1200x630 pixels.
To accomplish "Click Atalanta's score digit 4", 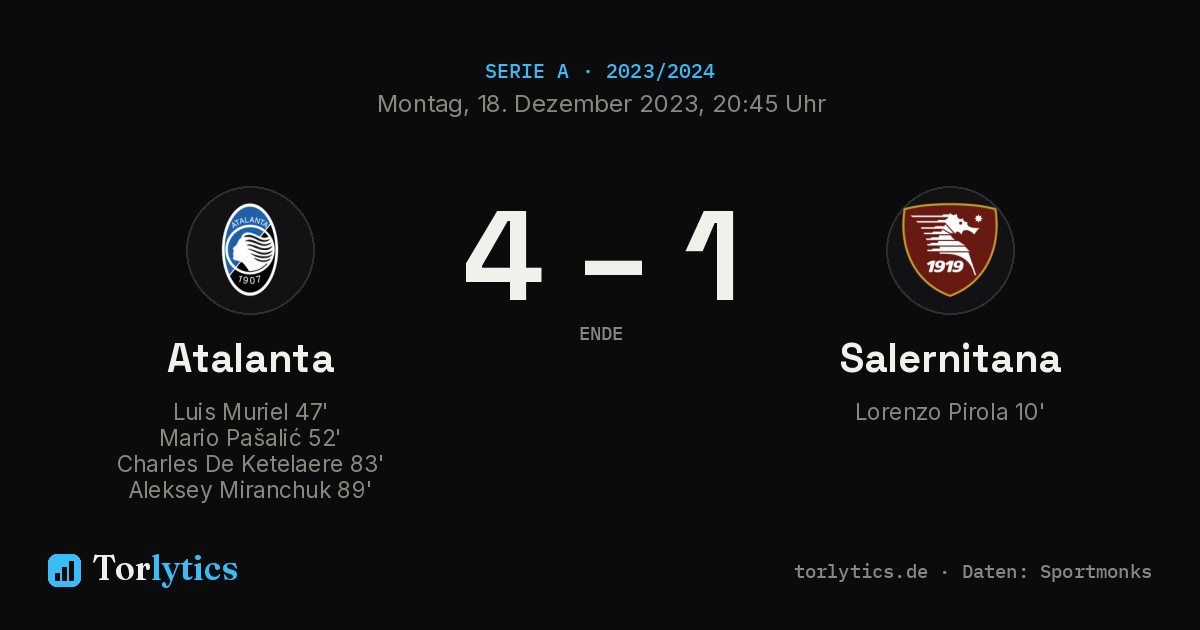I will click(x=504, y=256).
